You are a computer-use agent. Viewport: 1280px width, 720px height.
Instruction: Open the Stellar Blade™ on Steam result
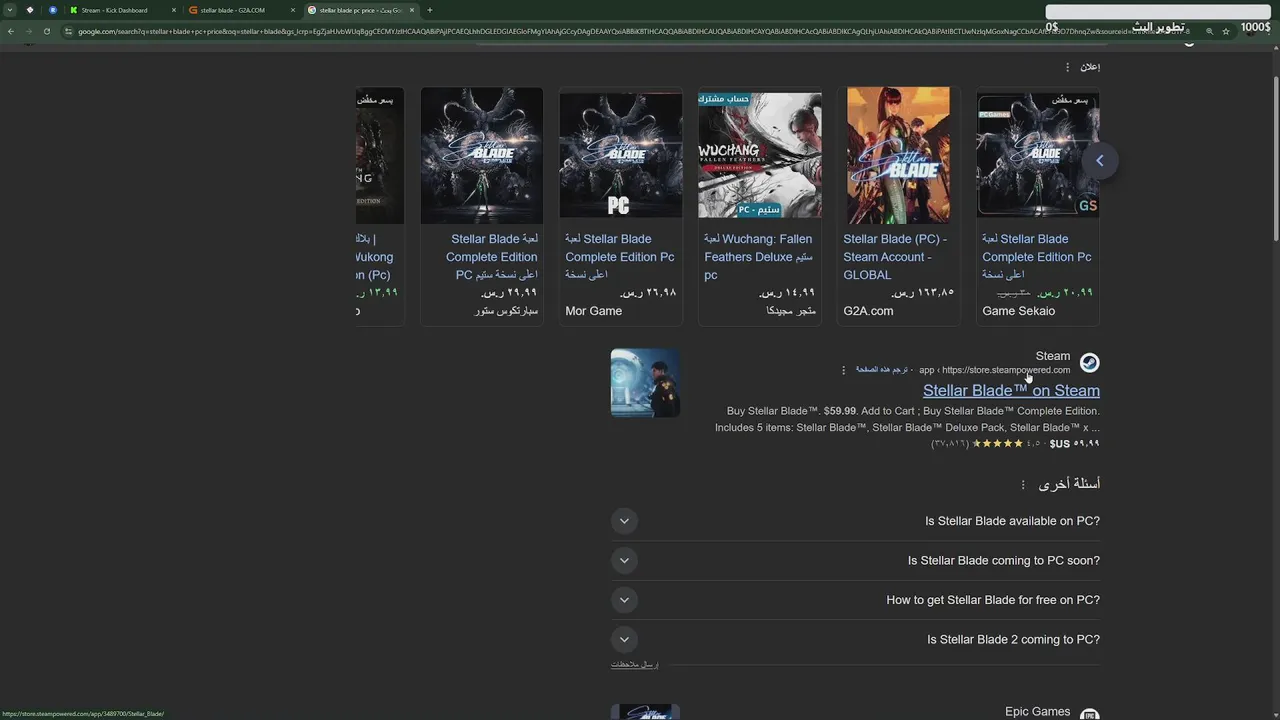[x=1011, y=391]
